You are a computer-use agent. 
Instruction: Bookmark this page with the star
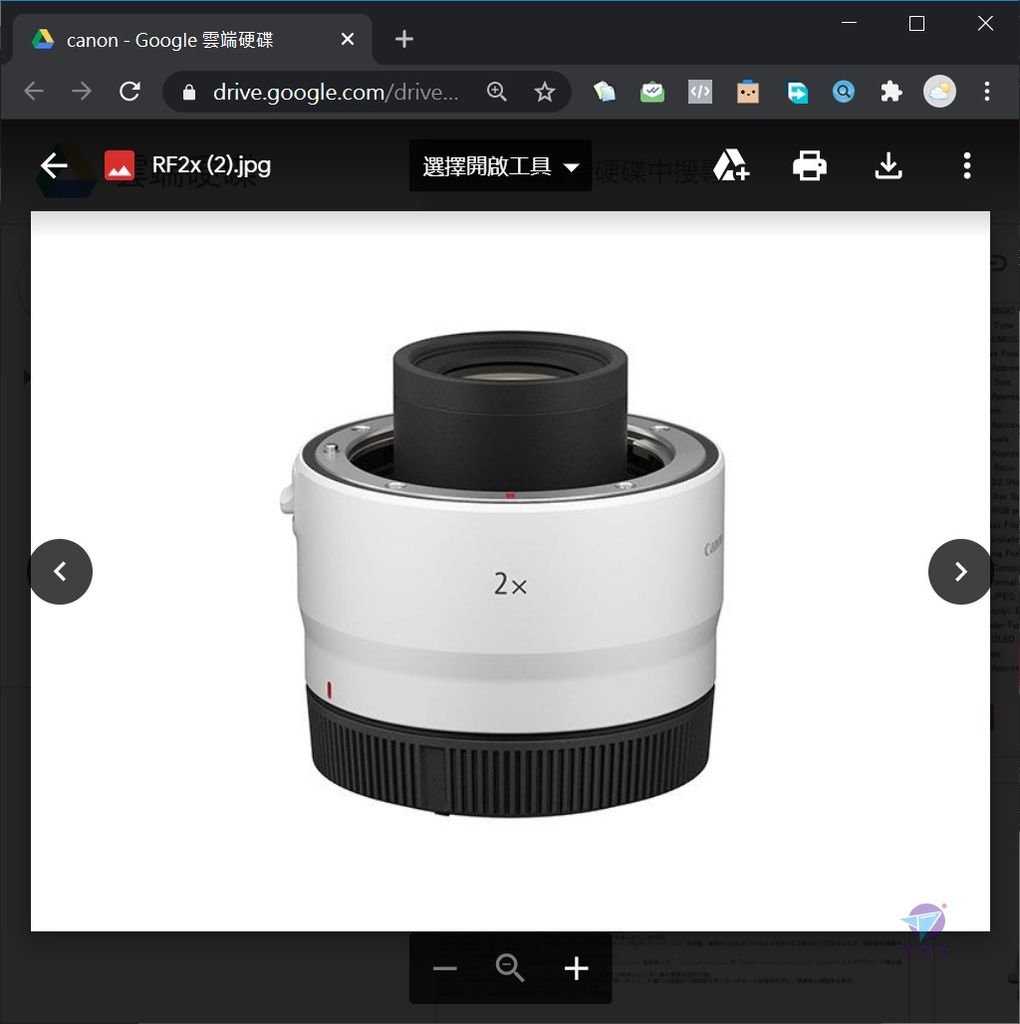(545, 91)
